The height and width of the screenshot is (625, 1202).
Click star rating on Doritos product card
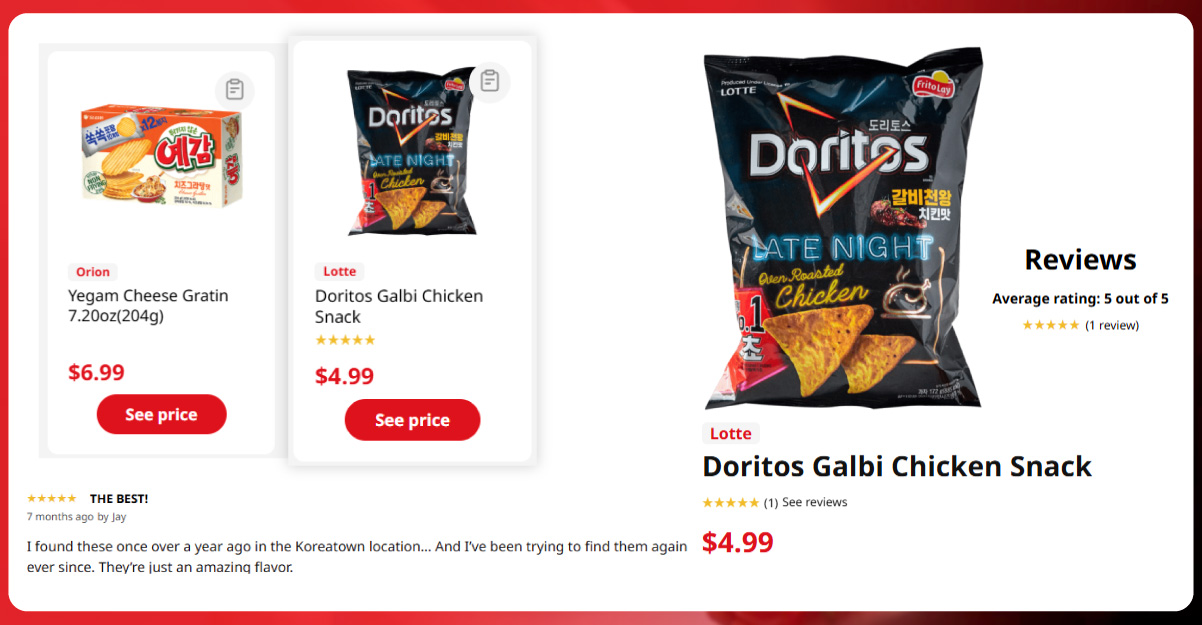pos(345,340)
